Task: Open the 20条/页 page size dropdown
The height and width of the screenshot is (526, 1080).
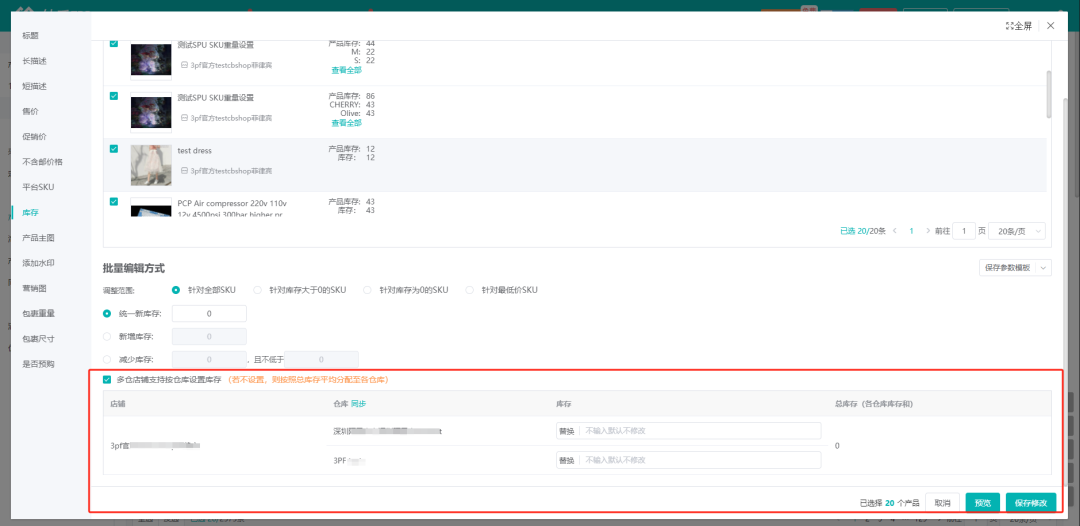Action: 1016,231
